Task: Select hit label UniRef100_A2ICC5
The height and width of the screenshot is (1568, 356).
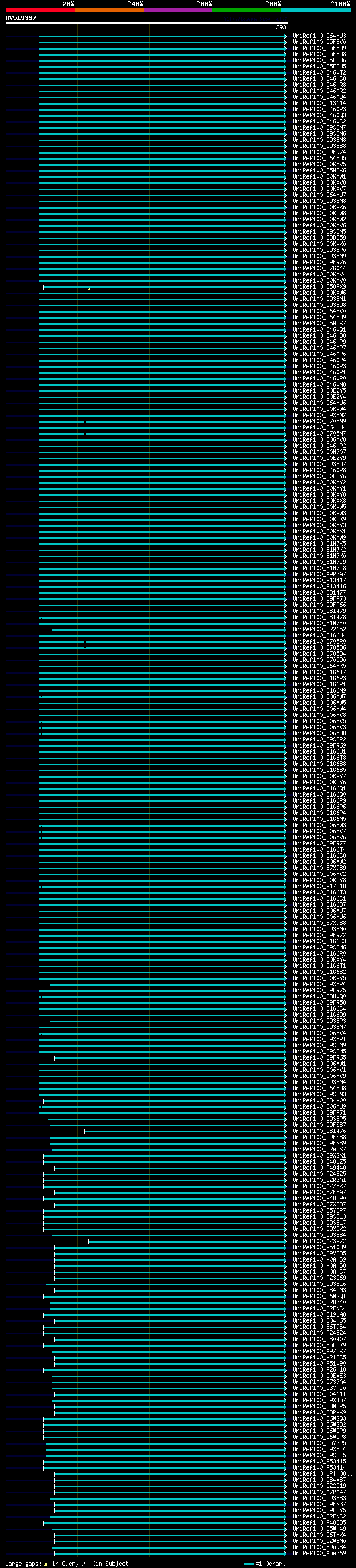Action: click(319, 1357)
